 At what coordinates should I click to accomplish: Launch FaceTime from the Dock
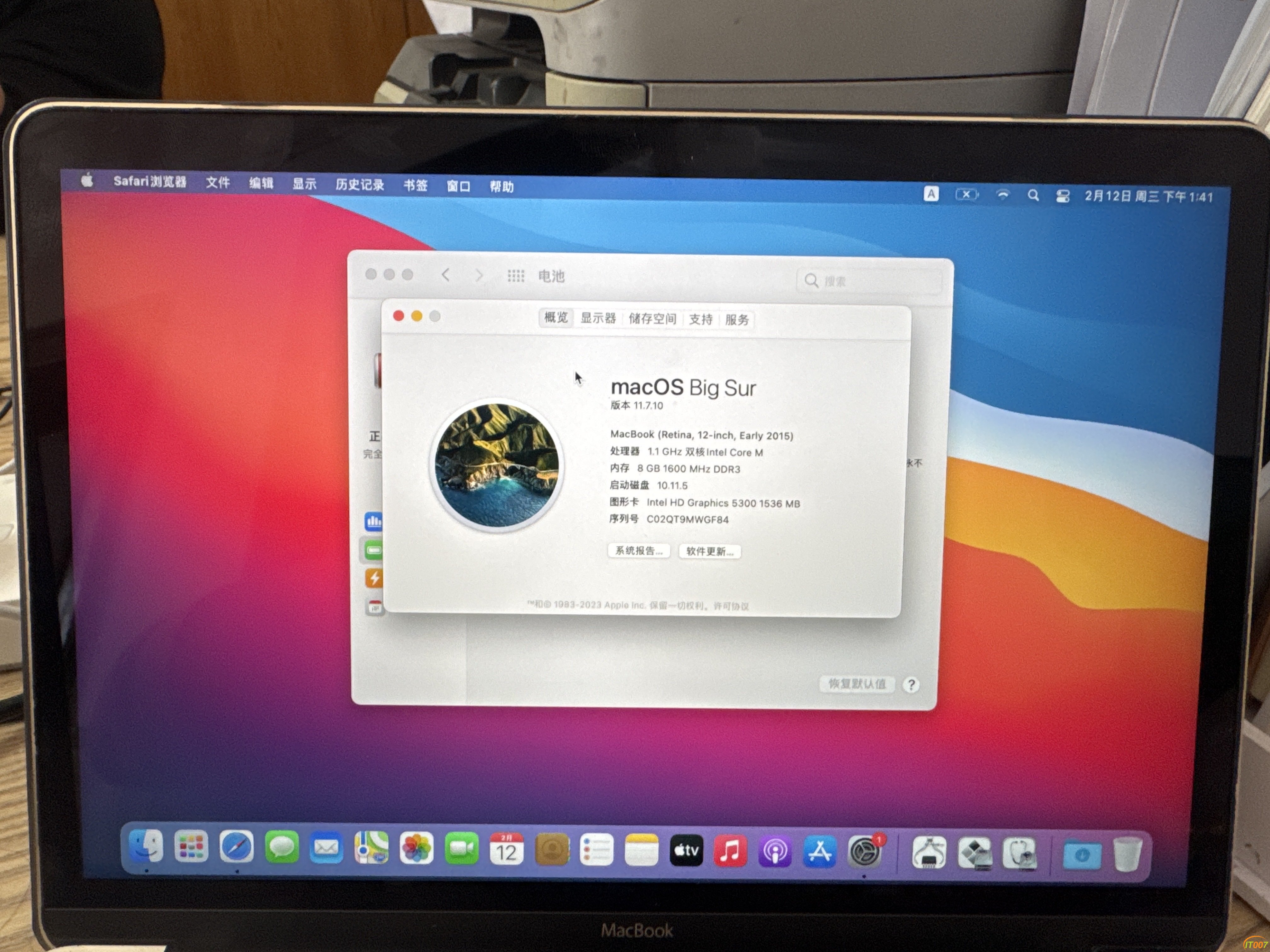pos(462,849)
